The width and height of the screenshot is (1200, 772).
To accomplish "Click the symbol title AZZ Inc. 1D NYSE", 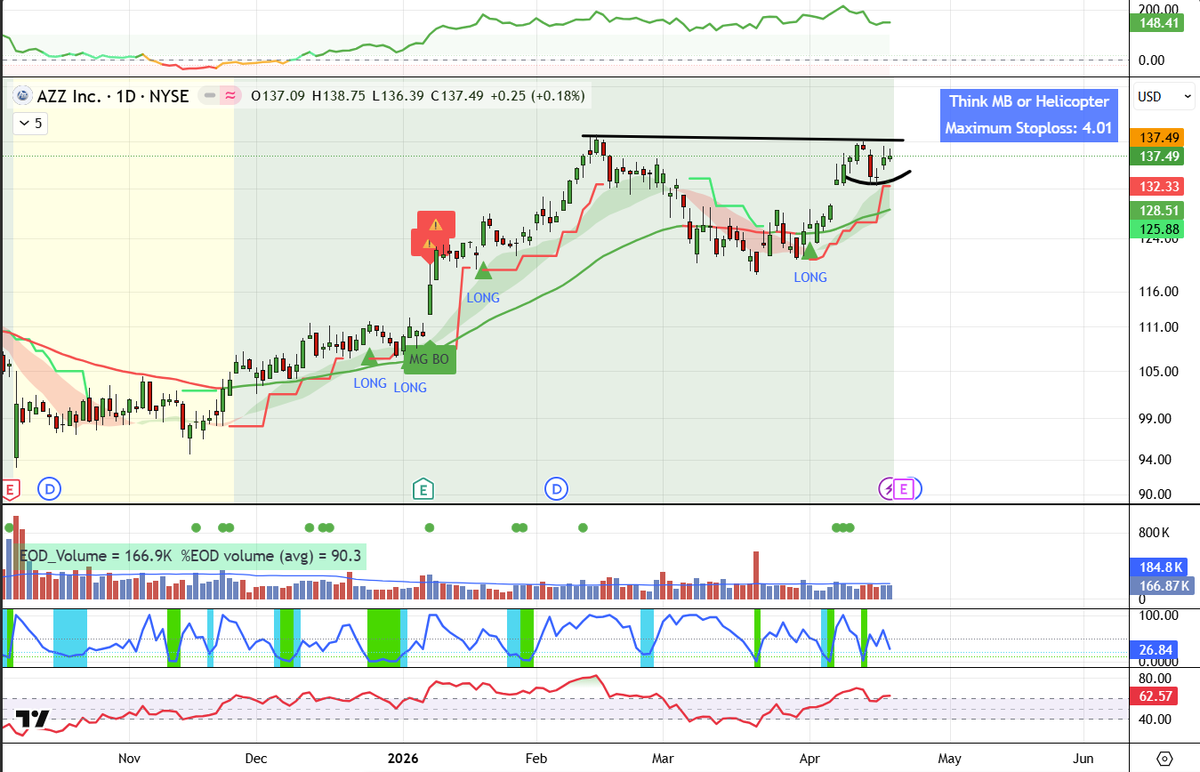I will (111, 96).
